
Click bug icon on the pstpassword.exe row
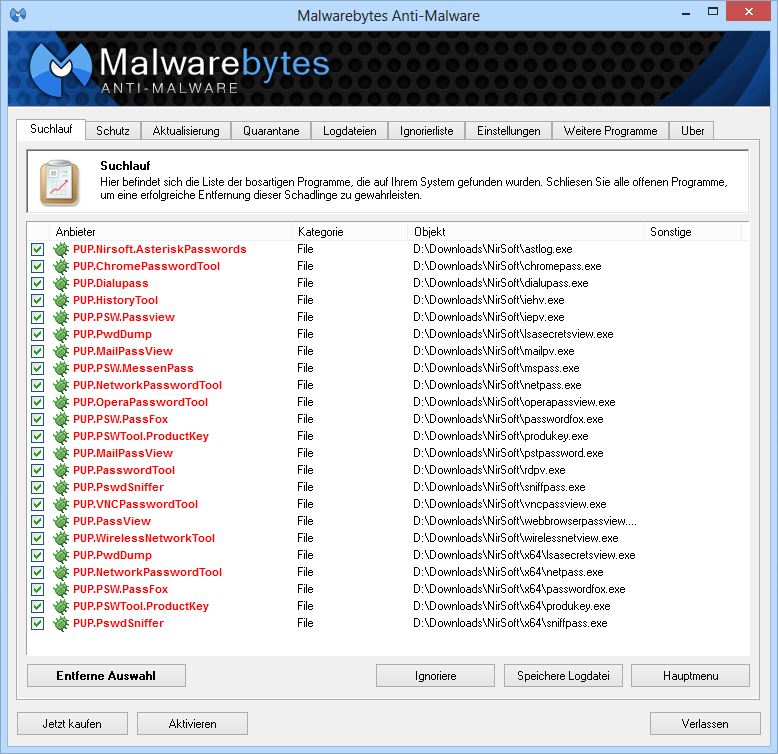tap(61, 453)
